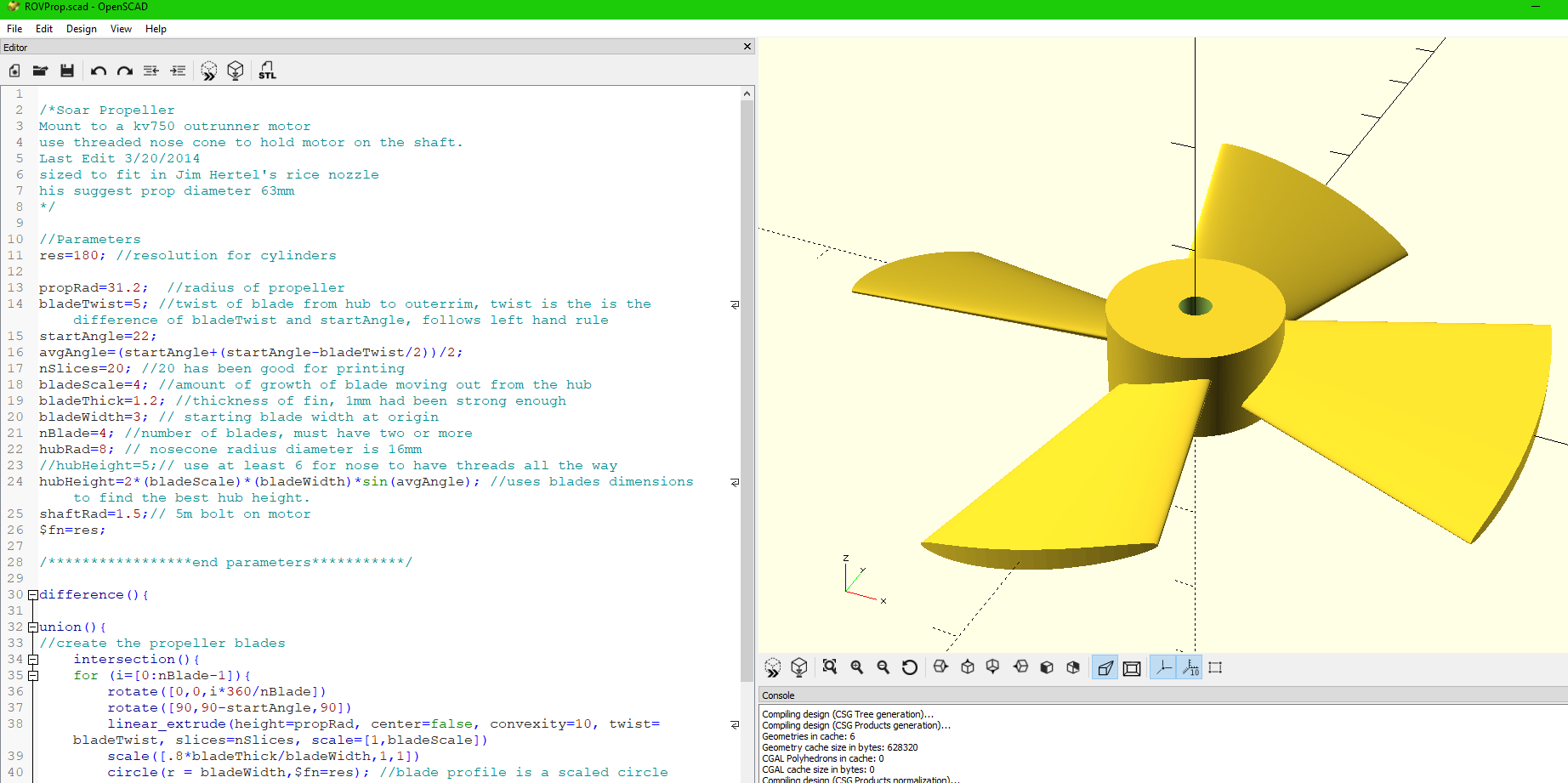Toggle Orthogonal projection mode

pos(1132,667)
